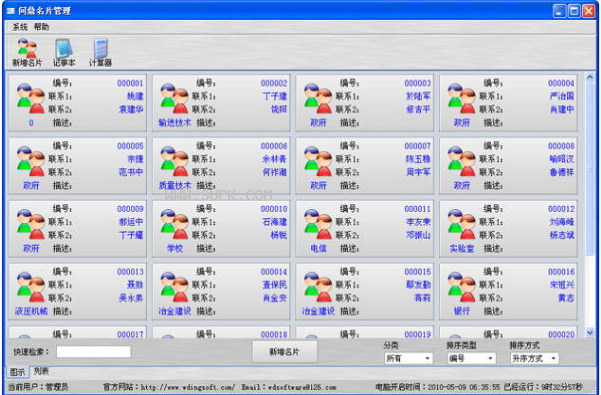Click 政府 category on card 000003
The width and height of the screenshot is (601, 395).
pos(318,123)
